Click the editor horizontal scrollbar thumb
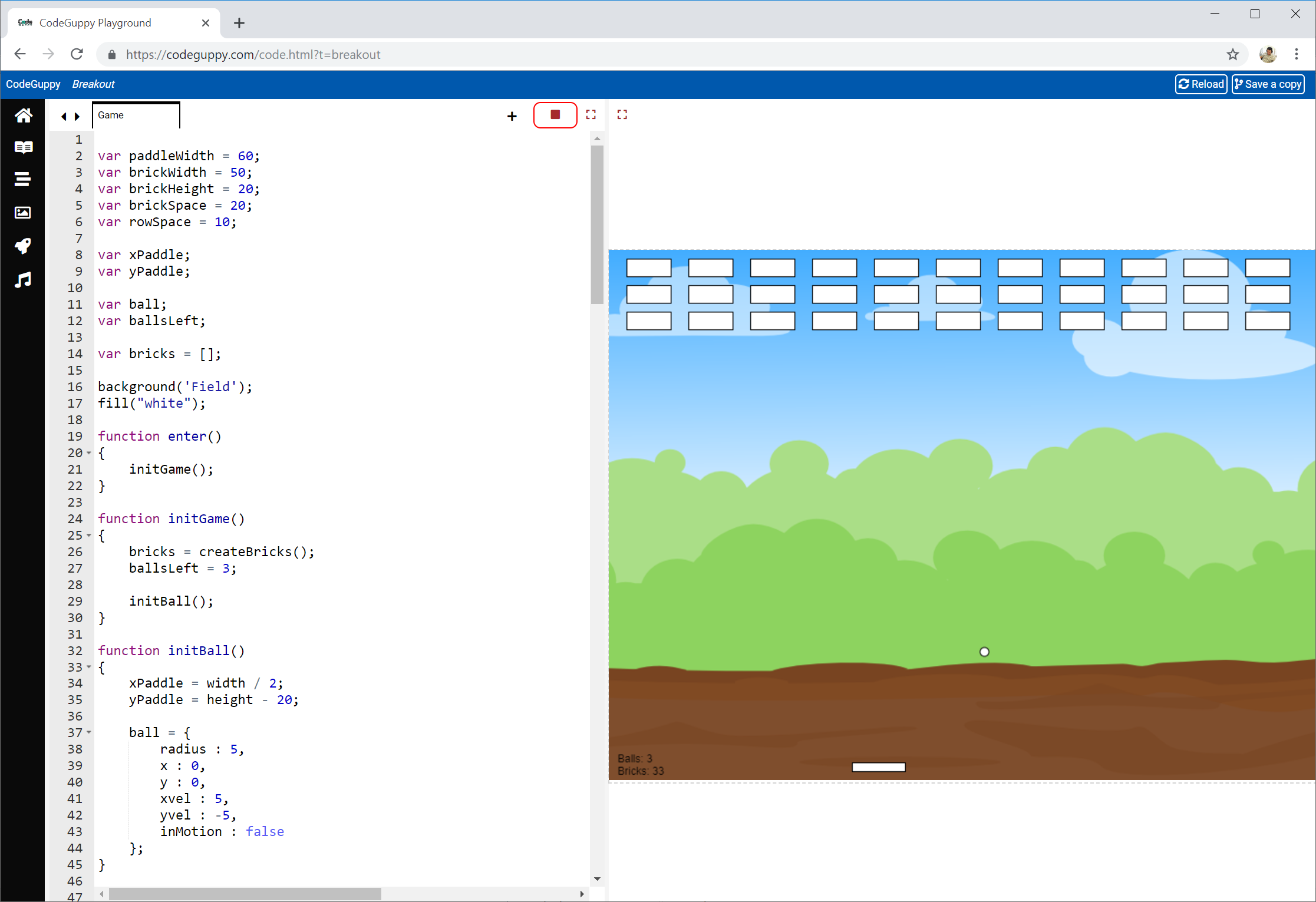1316x902 pixels. (245, 894)
